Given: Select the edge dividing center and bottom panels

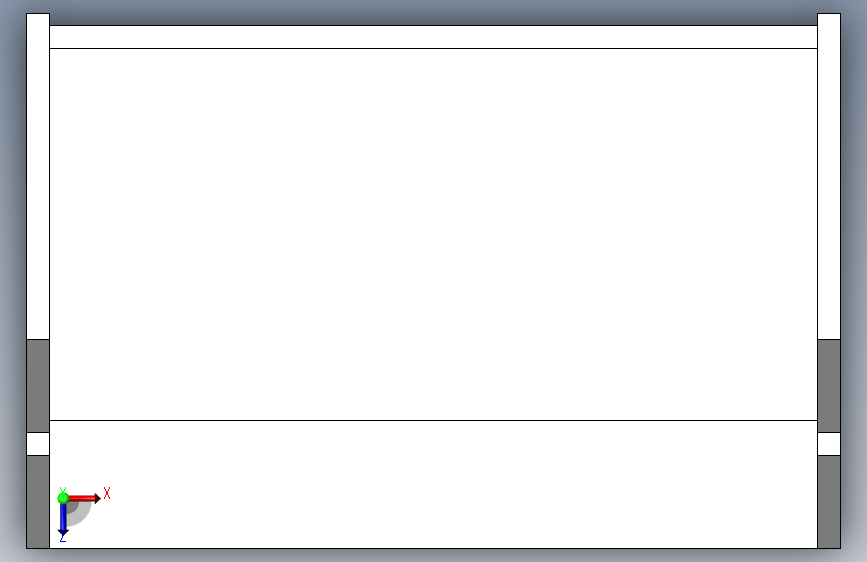Looking at the screenshot, I should tap(434, 420).
